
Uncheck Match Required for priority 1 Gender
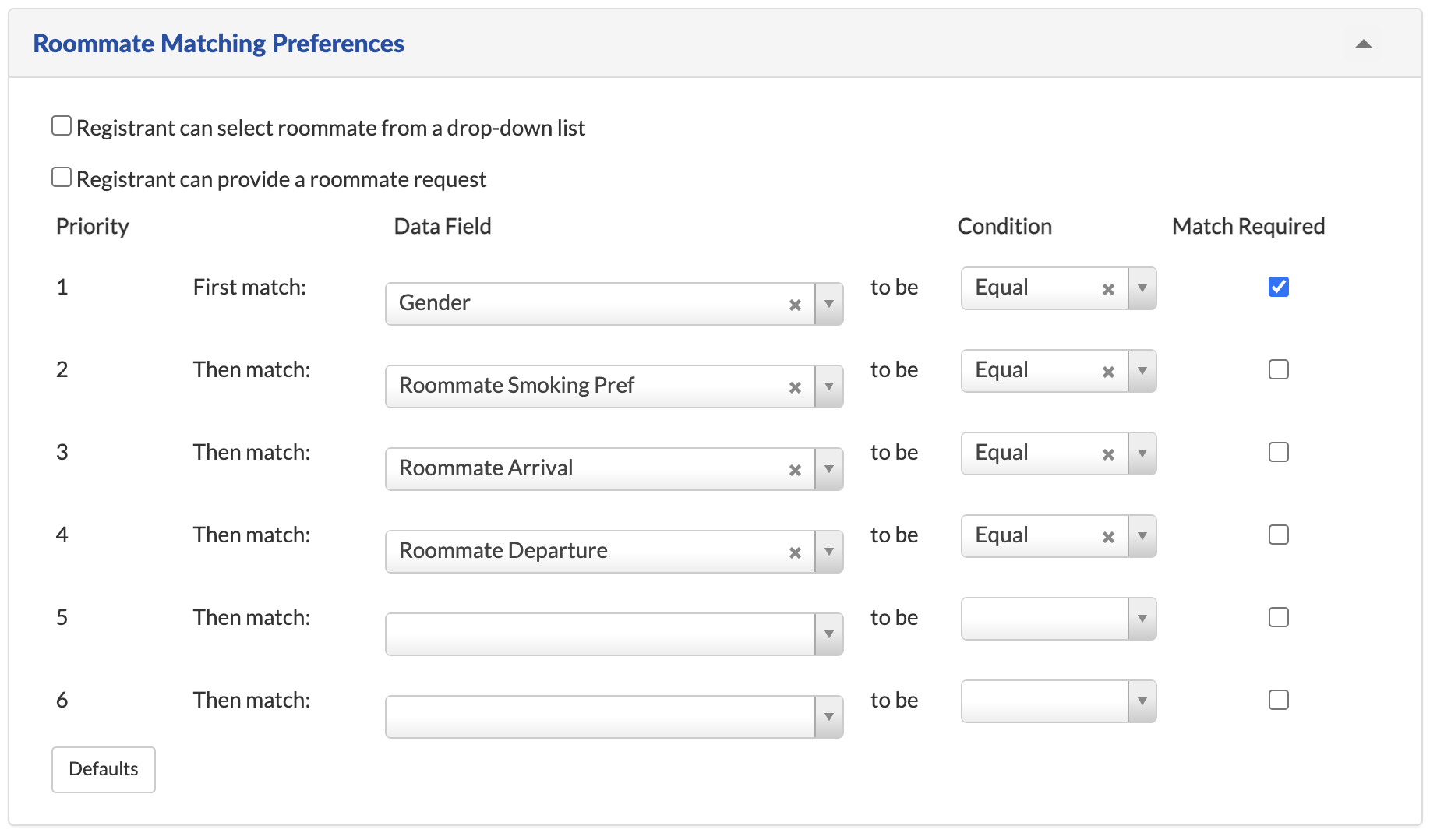click(x=1278, y=287)
